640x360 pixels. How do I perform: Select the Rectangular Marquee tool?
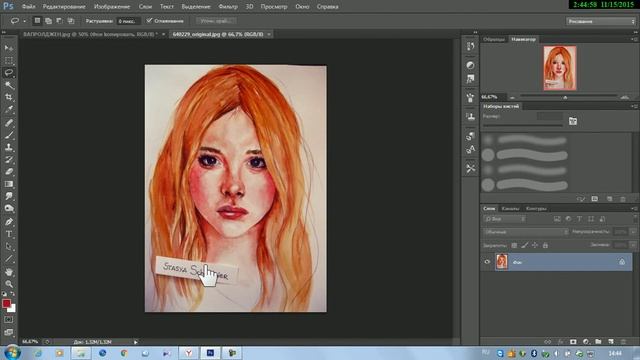point(9,60)
